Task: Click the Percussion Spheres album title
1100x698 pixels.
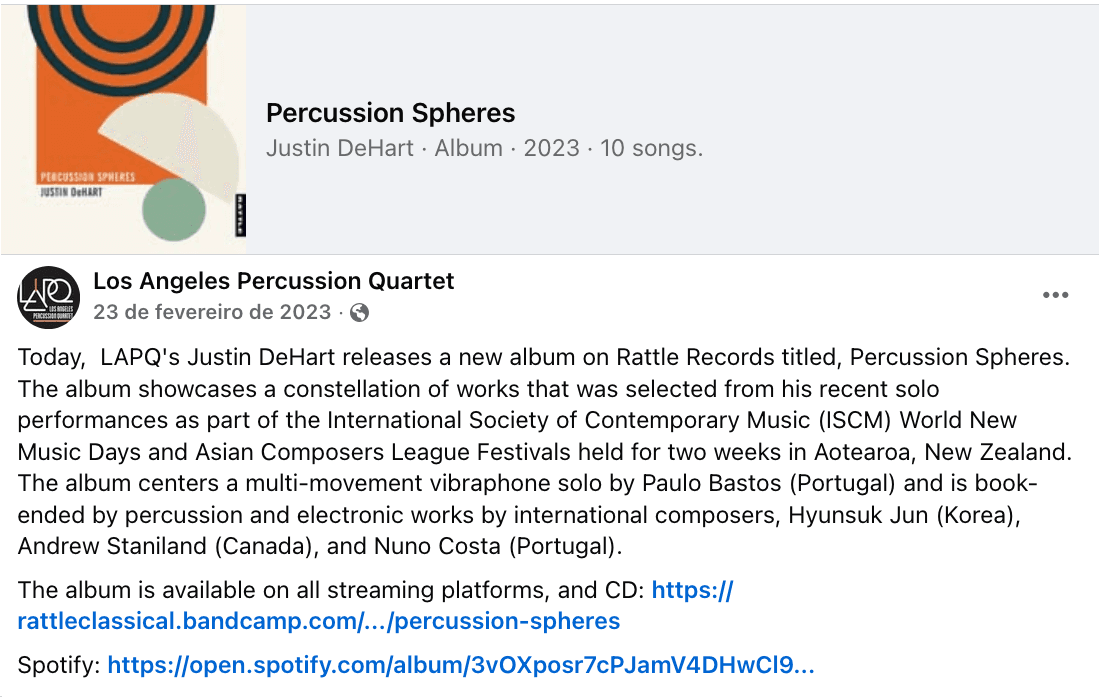Action: (390, 113)
